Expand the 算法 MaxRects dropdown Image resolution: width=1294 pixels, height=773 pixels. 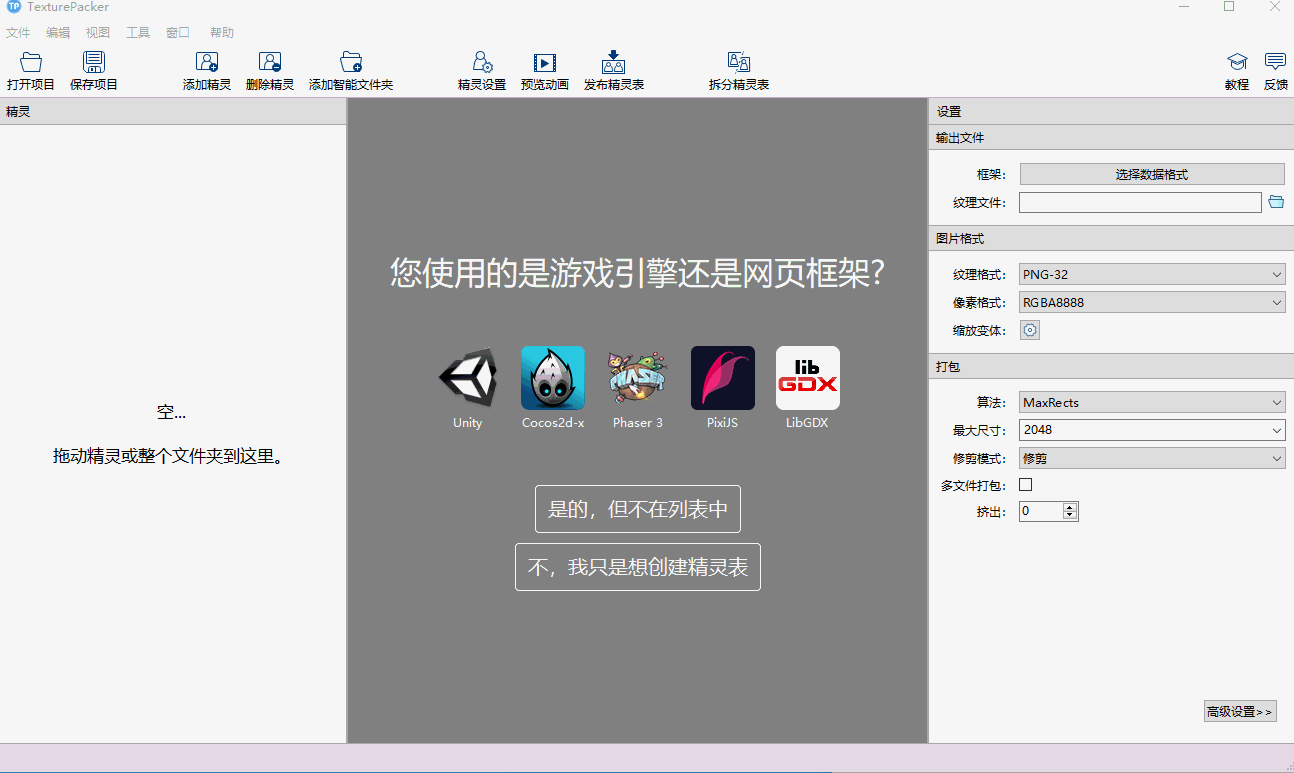click(1152, 402)
